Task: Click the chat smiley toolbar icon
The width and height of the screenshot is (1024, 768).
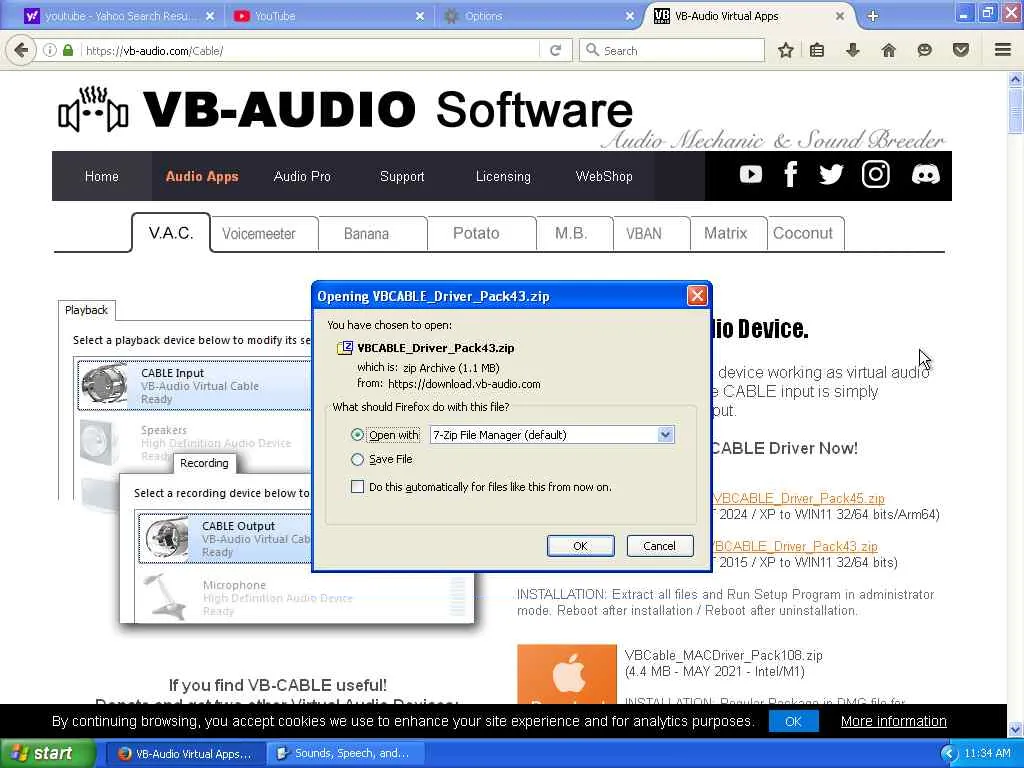Action: click(924, 50)
